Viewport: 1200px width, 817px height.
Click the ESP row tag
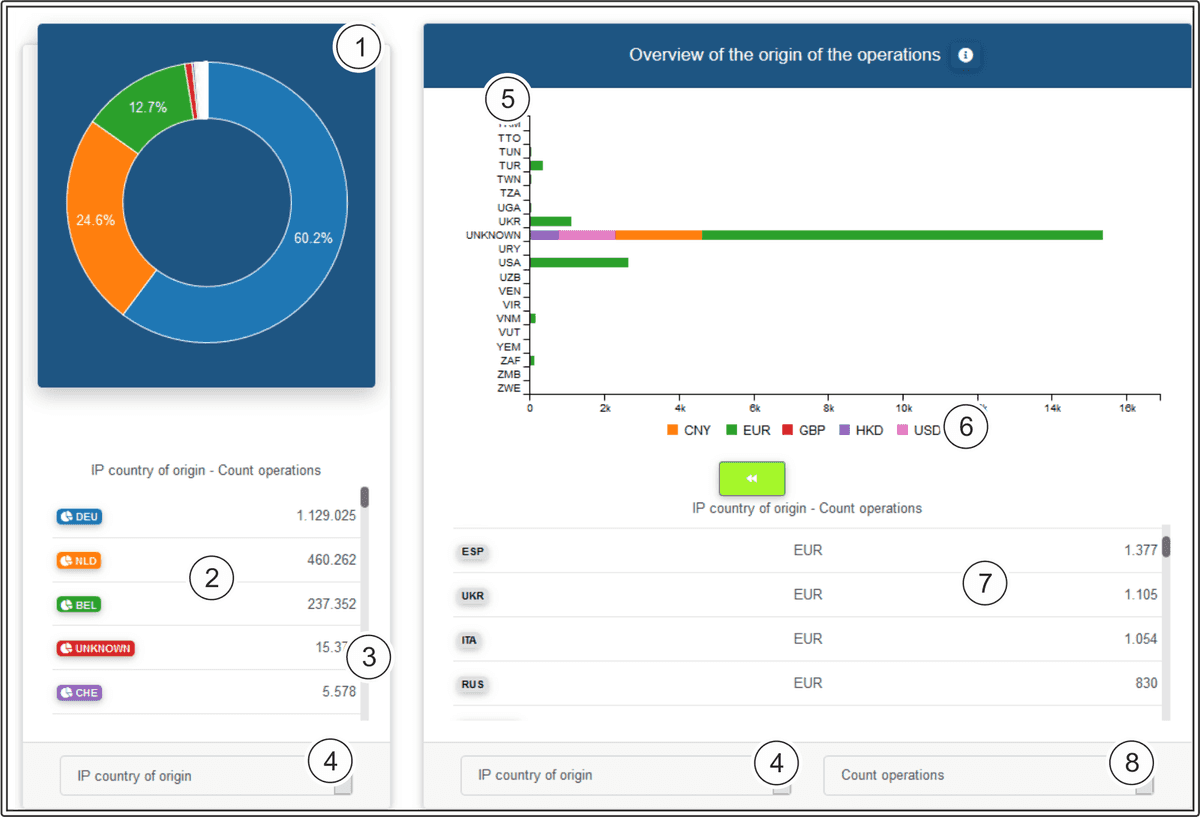472,552
